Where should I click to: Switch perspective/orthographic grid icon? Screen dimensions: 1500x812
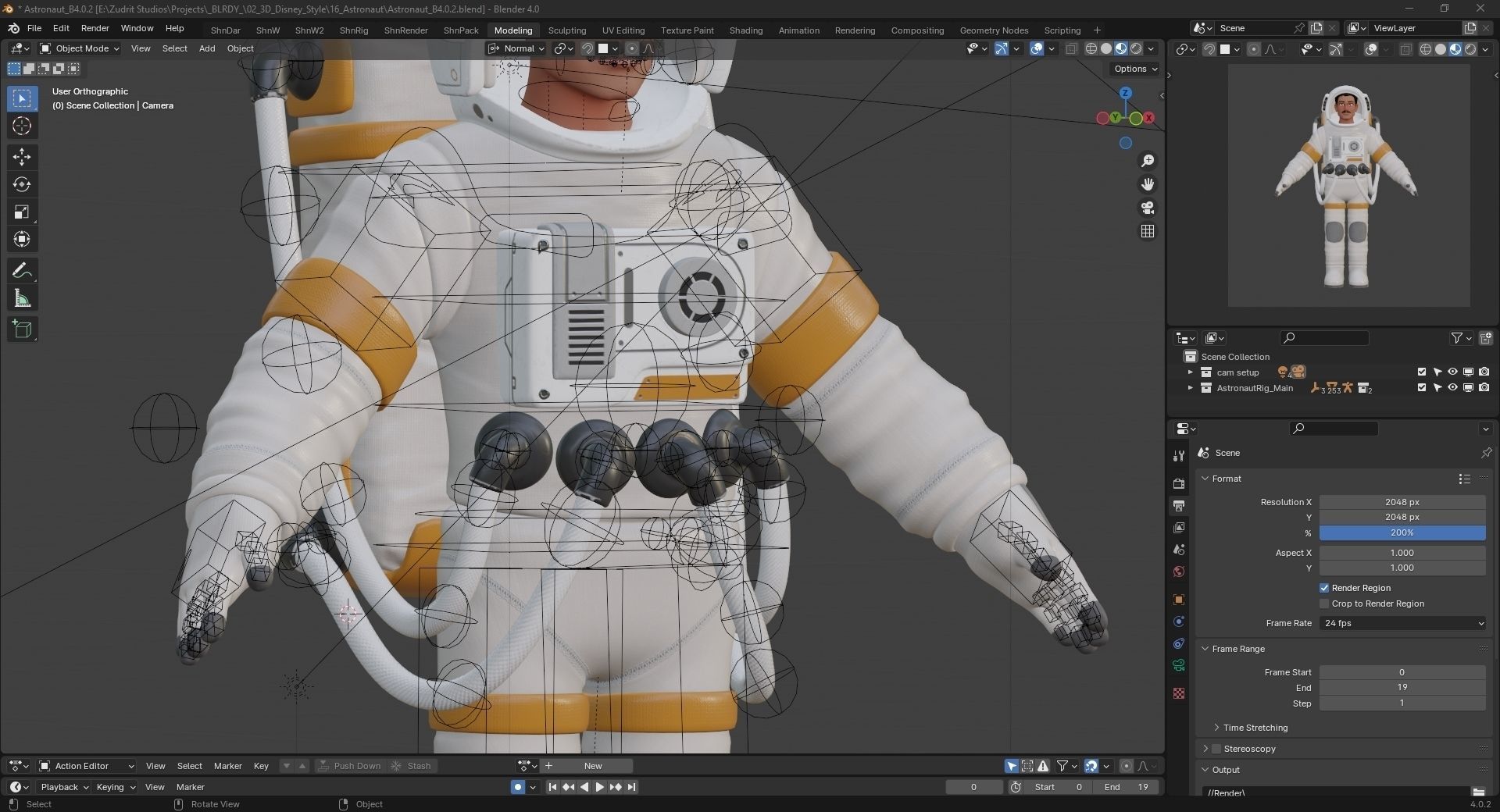tap(1148, 231)
